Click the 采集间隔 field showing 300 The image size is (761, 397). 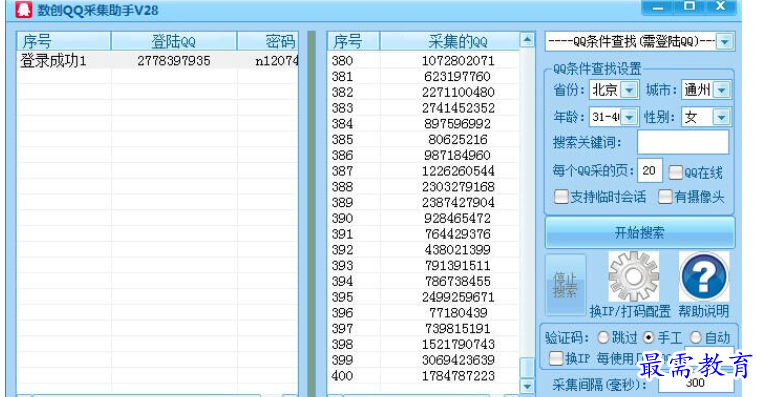[x=695, y=382]
